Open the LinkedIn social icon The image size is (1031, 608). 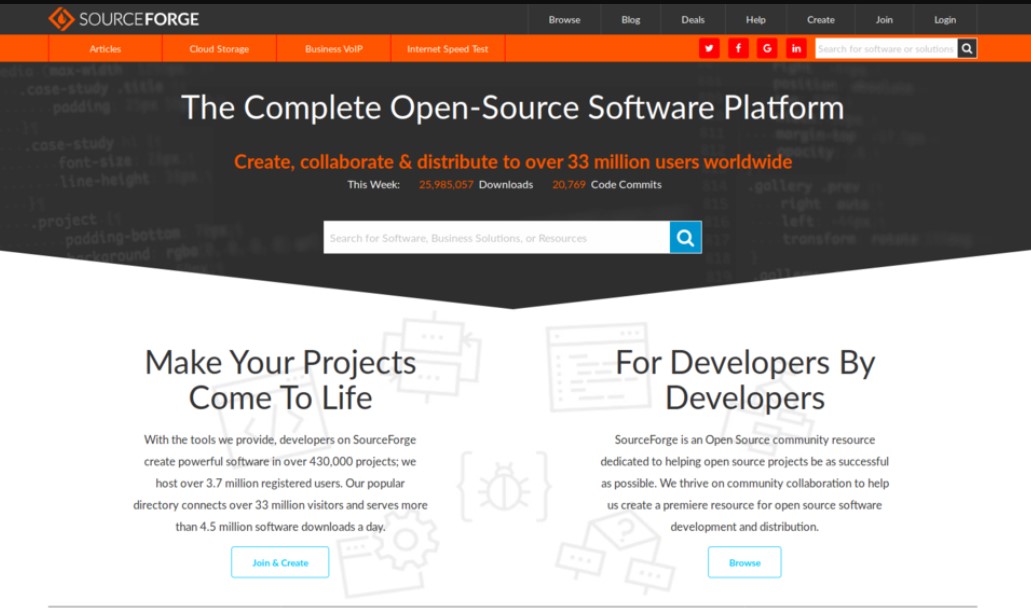point(796,48)
